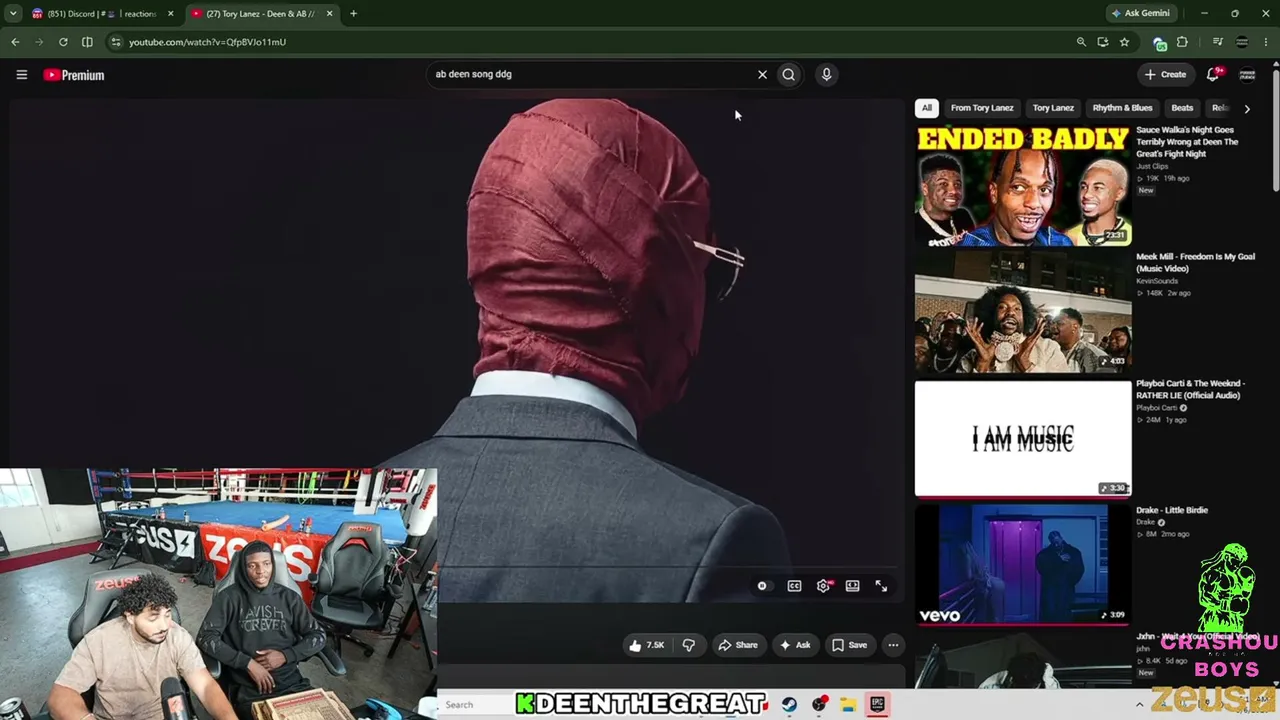Select the Beats filter chip
Viewport: 1280px width, 720px height.
pos(1182,108)
